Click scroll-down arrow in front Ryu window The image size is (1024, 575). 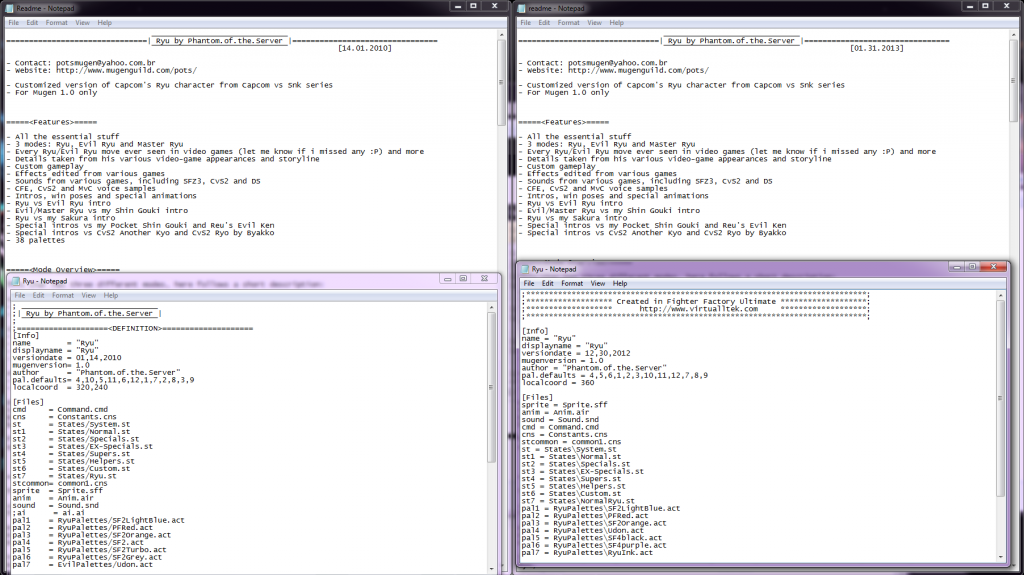[1000, 557]
